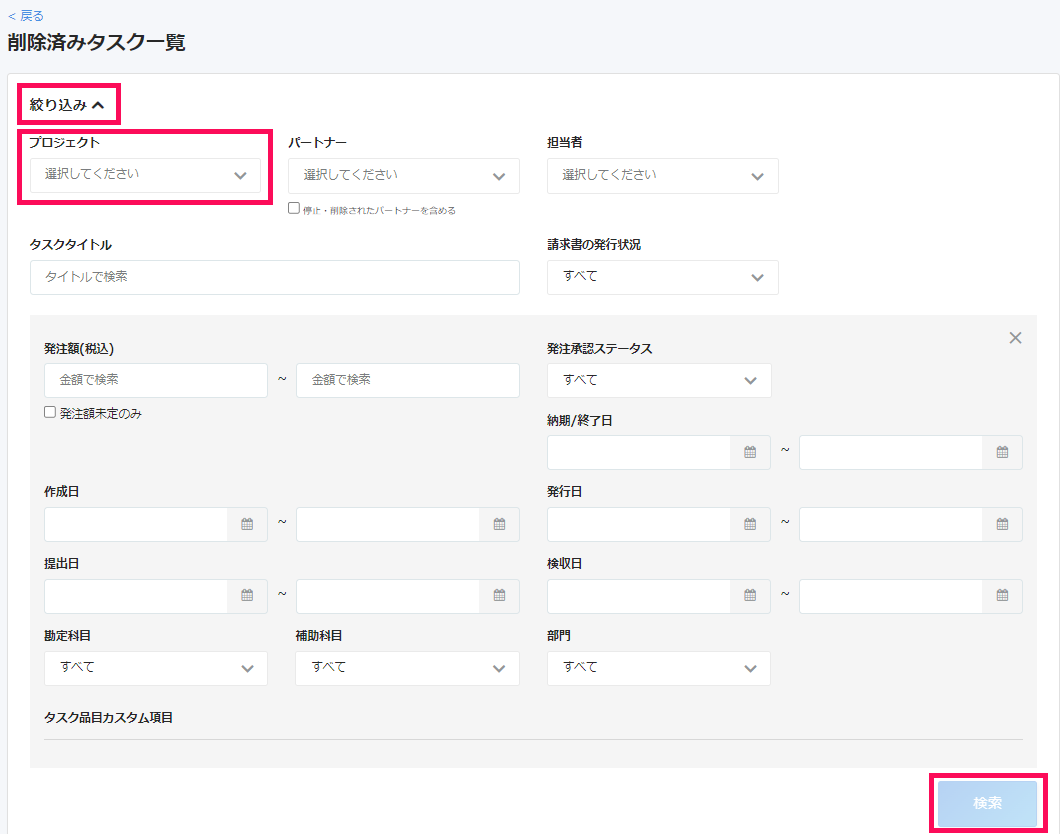This screenshot has width=1060, height=834.
Task: Enable 発注額未定のみ checkbox
Action: [50, 413]
